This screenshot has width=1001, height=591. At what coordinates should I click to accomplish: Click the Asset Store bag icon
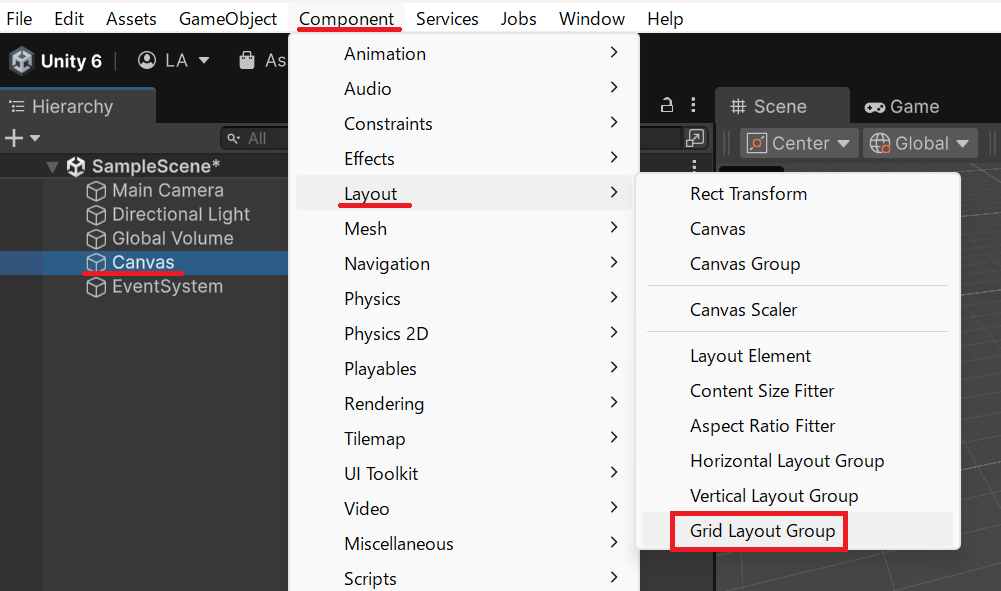[x=246, y=61]
